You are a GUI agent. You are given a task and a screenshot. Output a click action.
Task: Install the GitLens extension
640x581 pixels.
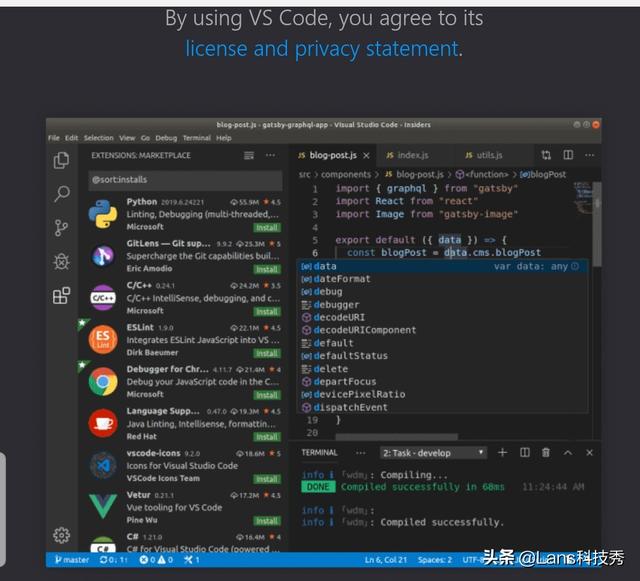pyautogui.click(x=267, y=269)
